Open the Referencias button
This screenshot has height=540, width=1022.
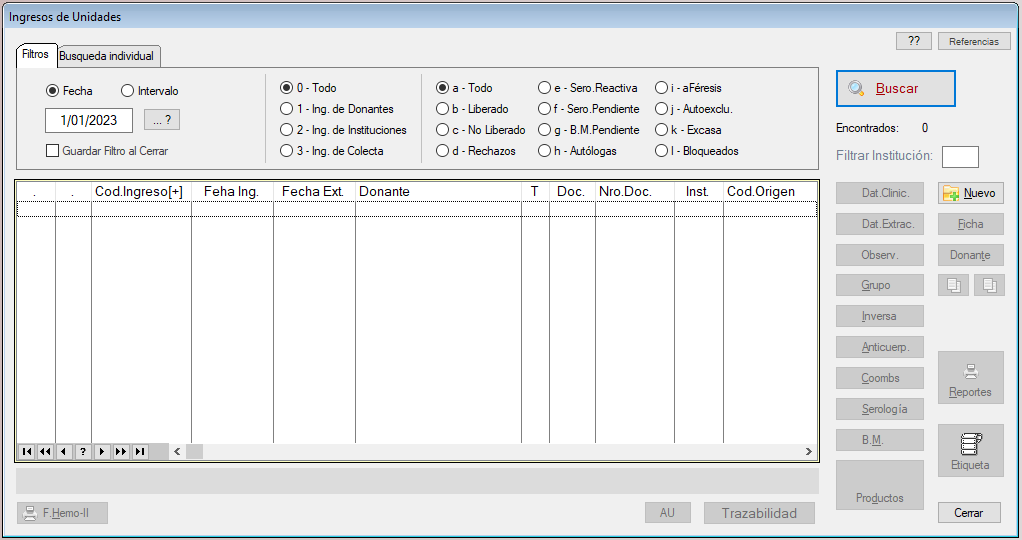[973, 41]
